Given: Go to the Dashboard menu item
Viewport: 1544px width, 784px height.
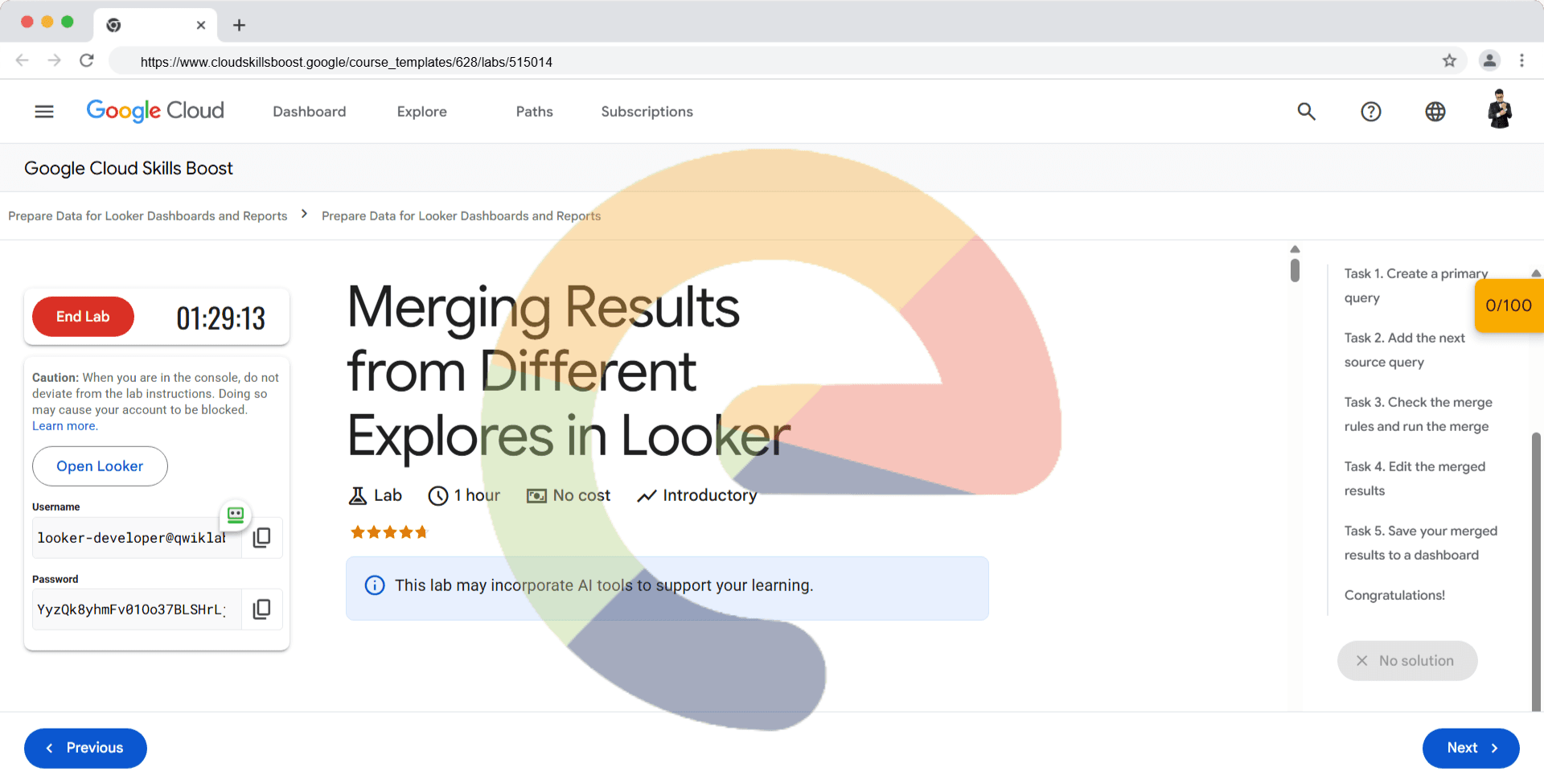Looking at the screenshot, I should 309,112.
